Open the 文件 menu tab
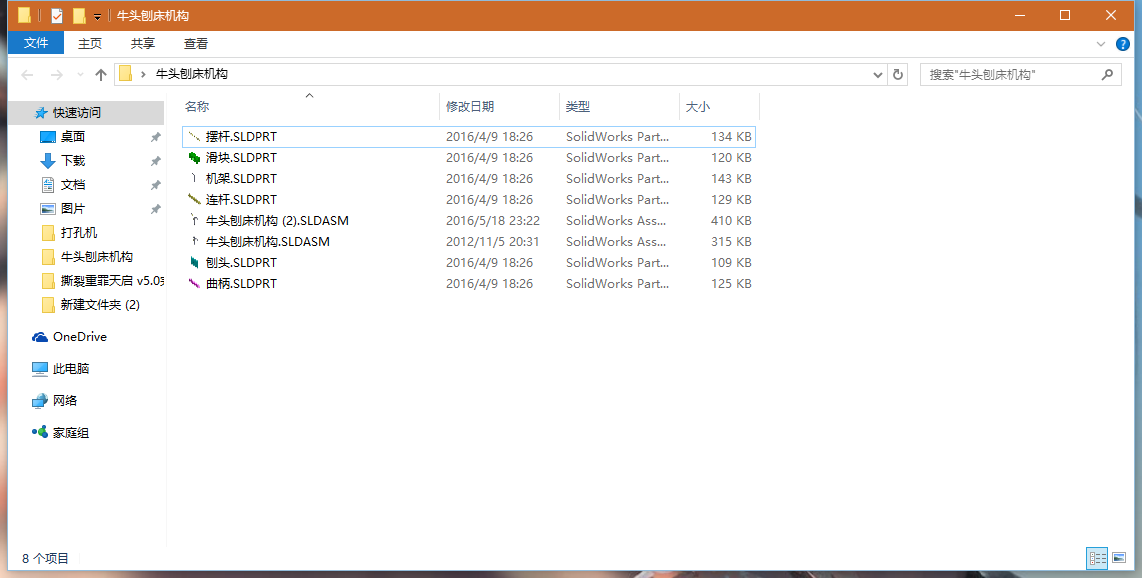The width and height of the screenshot is (1142, 578). coord(36,43)
